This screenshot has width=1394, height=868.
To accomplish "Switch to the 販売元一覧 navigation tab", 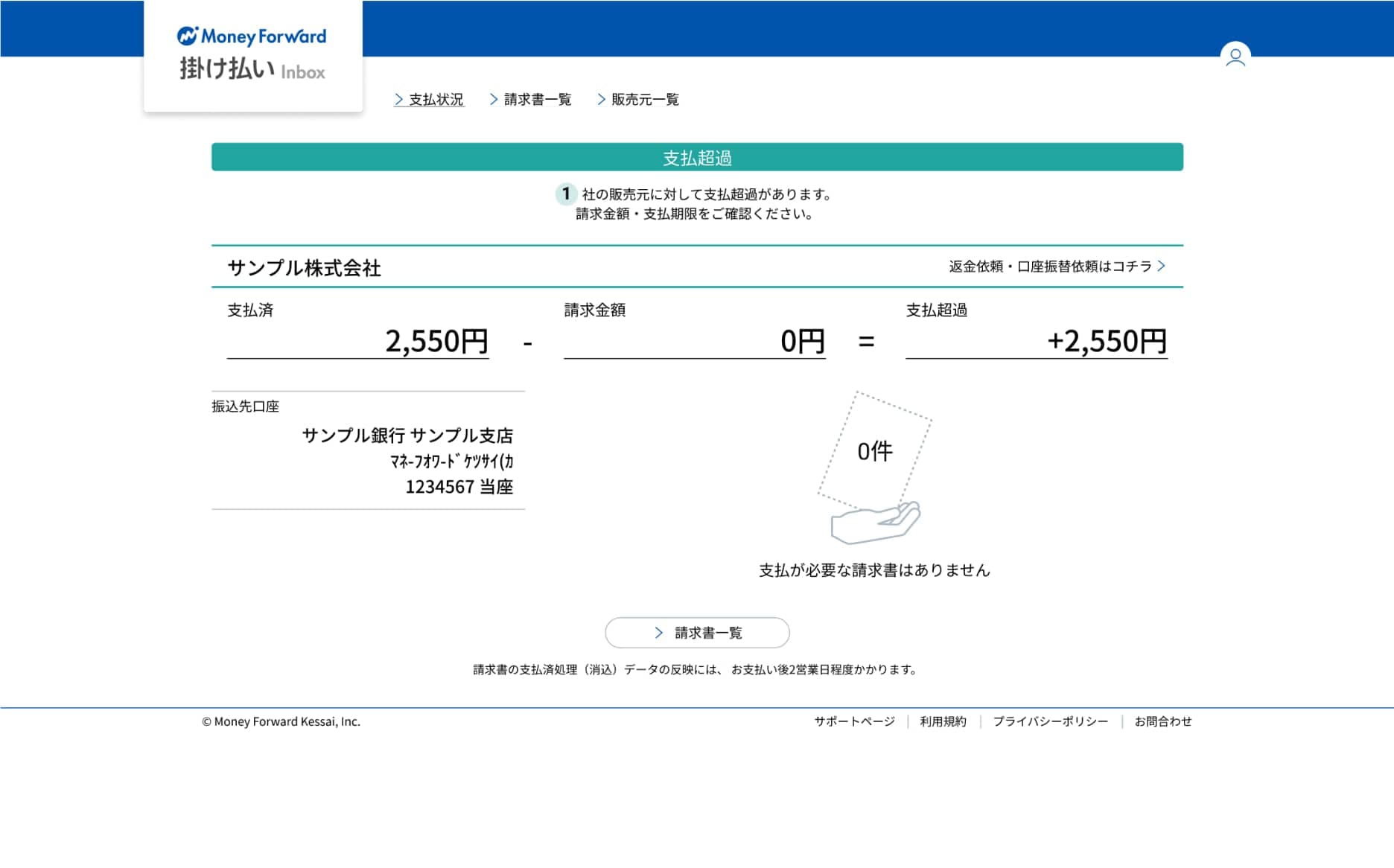I will [638, 100].
